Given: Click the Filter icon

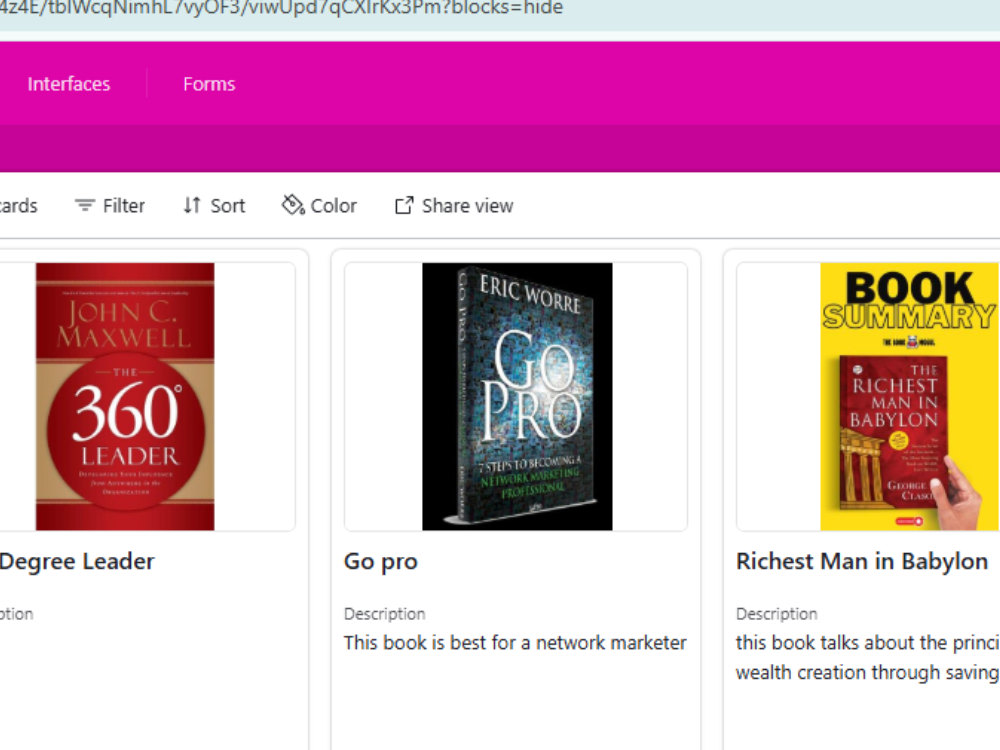Looking at the screenshot, I should (x=85, y=205).
